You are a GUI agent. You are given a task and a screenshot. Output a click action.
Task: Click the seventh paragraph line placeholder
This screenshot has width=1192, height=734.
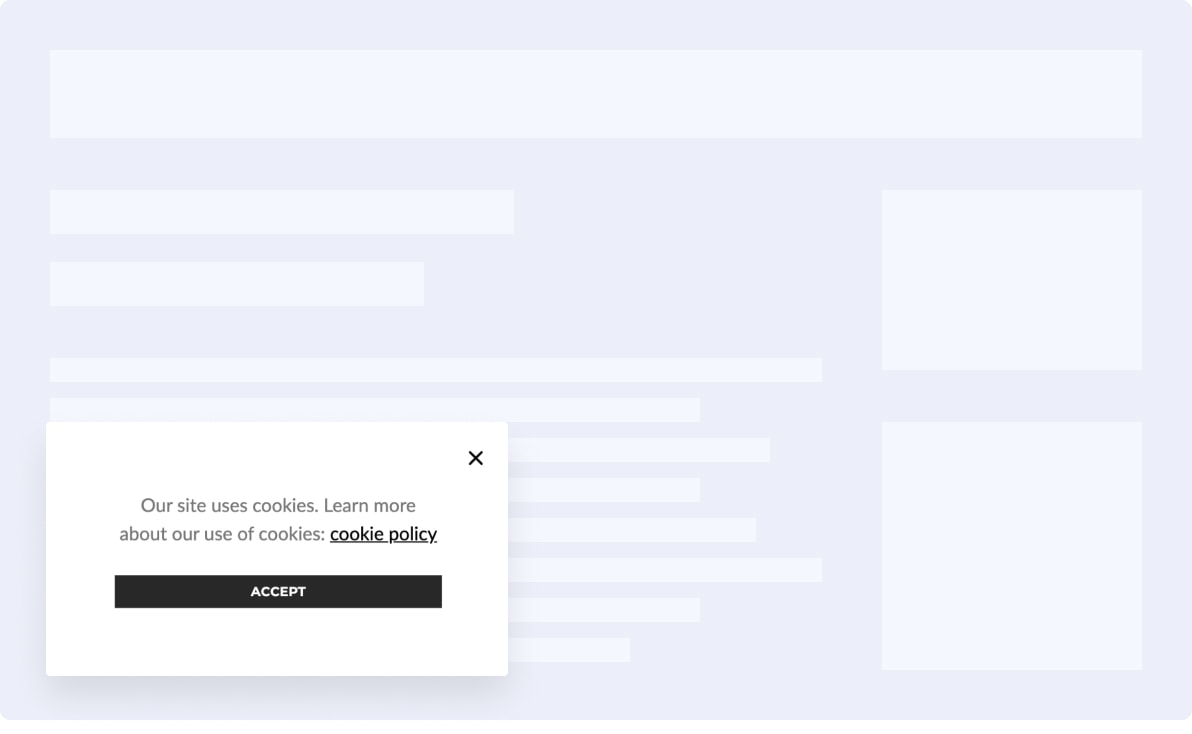click(604, 610)
